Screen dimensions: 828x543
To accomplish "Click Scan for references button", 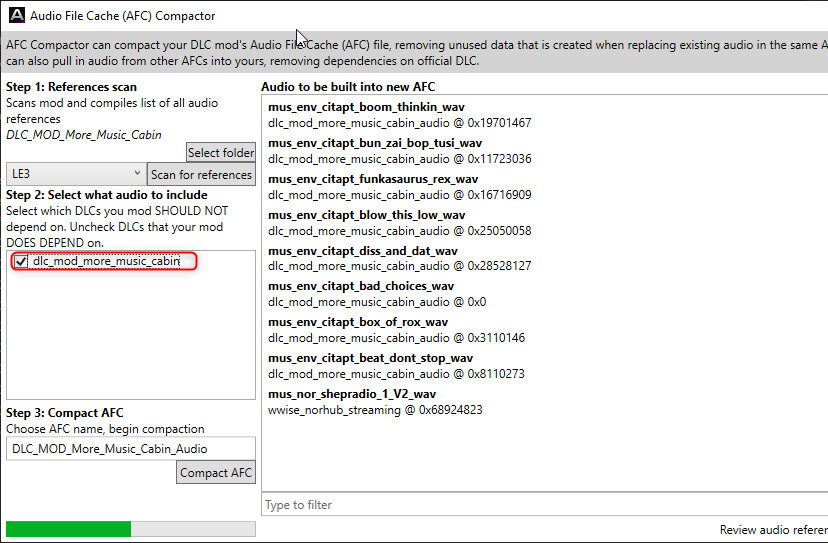I will click(x=201, y=174).
